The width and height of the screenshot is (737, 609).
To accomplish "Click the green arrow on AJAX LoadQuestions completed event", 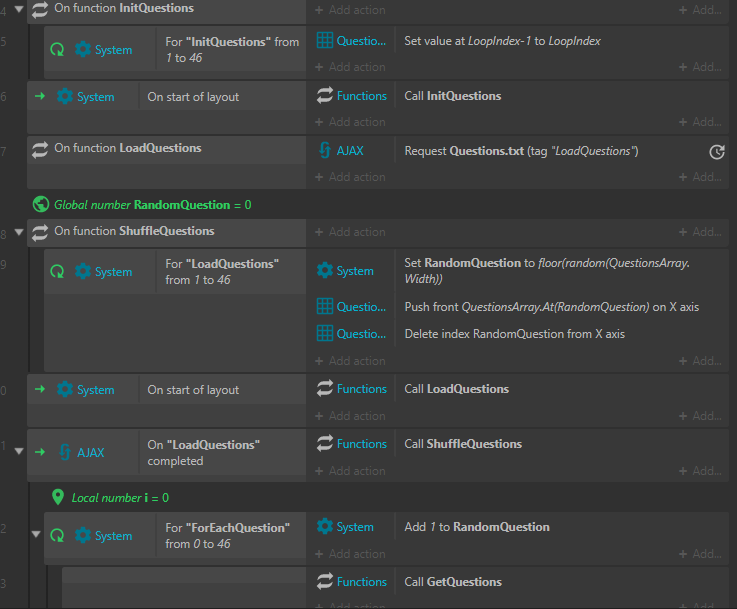I will click(x=40, y=452).
